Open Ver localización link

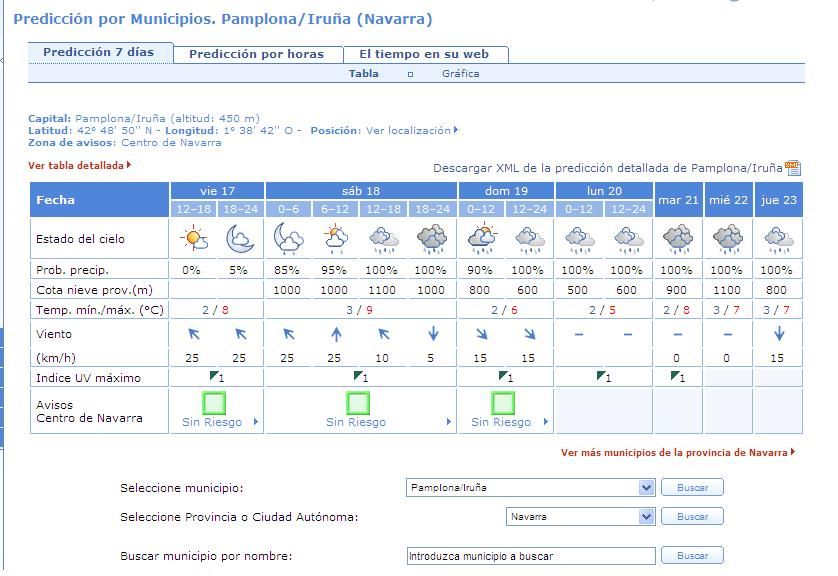[x=412, y=130]
